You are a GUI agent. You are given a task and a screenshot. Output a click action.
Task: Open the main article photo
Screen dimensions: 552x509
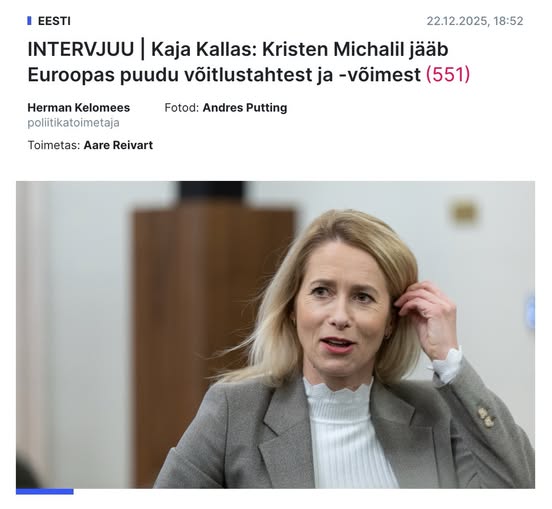pyautogui.click(x=275, y=335)
